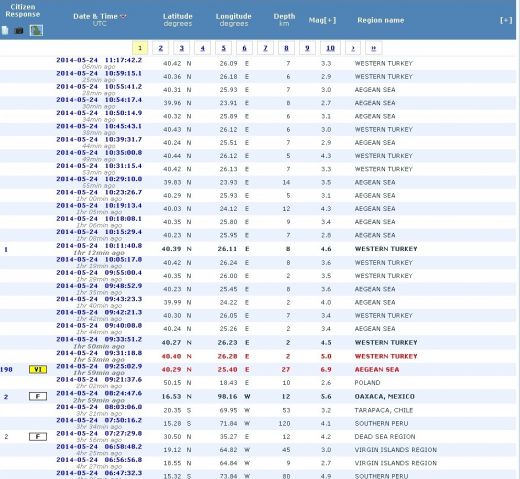Click the DEAD SEA REGION name
The height and width of the screenshot is (479, 520).
pos(385,437)
